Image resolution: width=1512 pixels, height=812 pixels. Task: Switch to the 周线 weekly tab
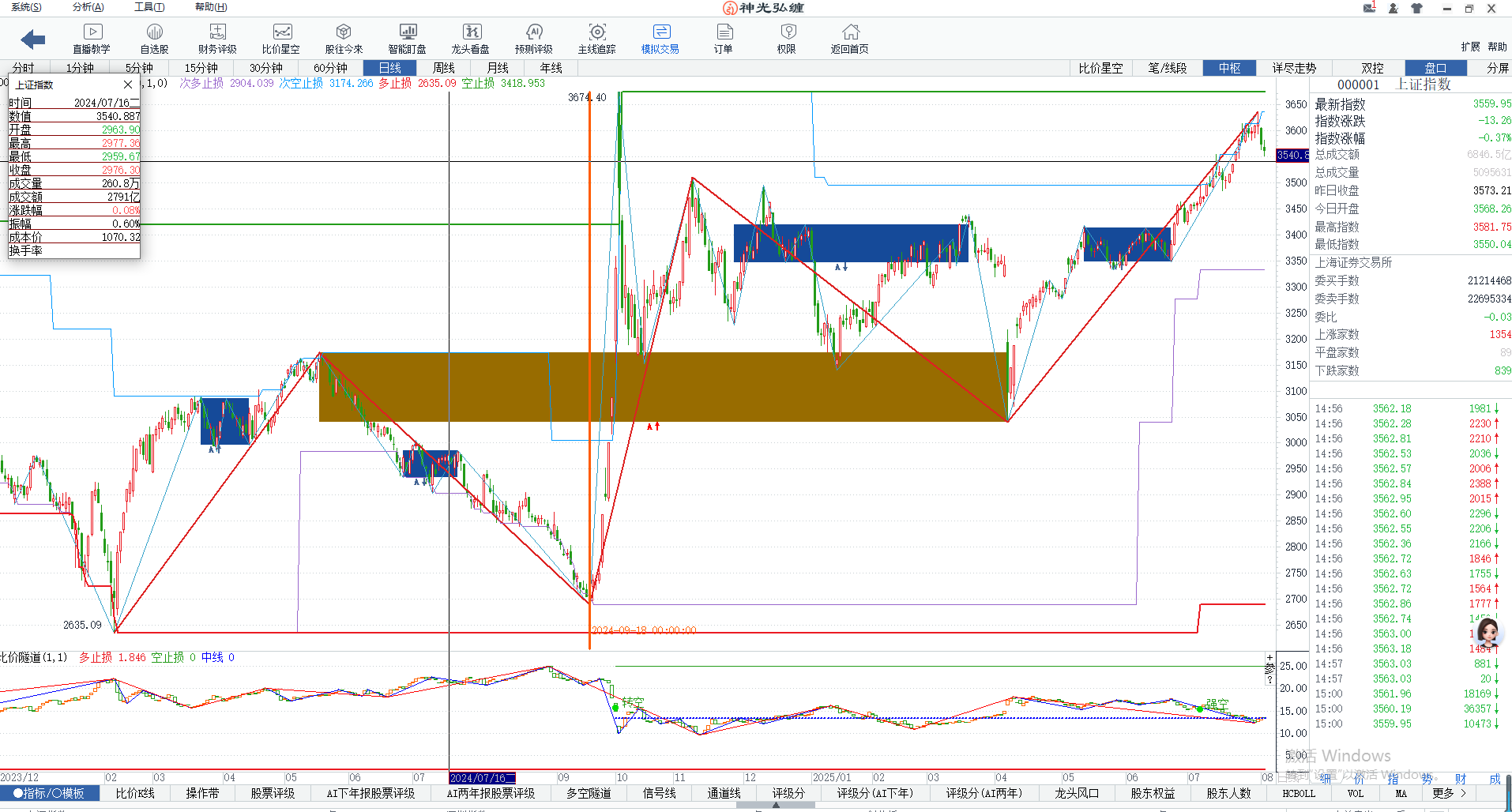(444, 68)
